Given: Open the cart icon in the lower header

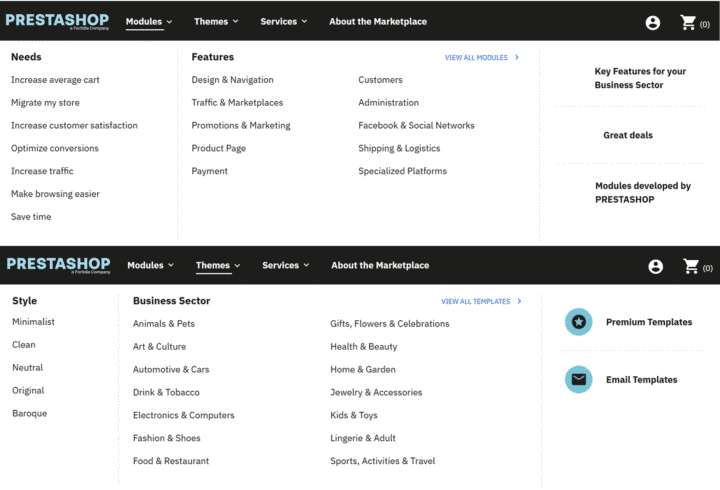Looking at the screenshot, I should (x=691, y=266).
